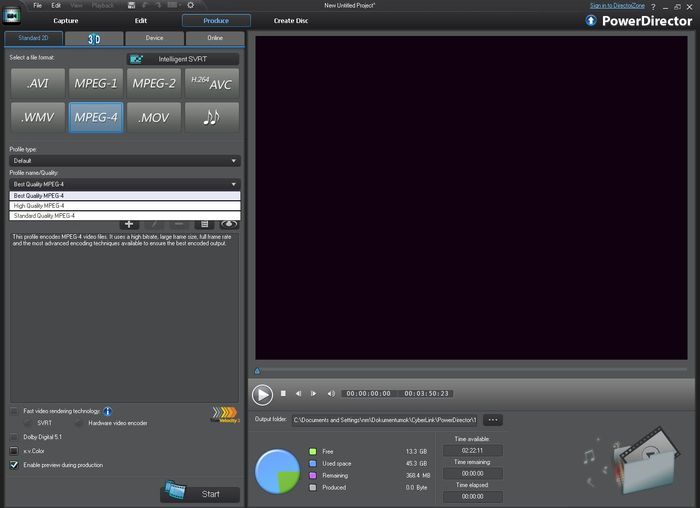Screen dimensions: 700x508
Task: Open preferences with the gear icon
Action: 191,5
